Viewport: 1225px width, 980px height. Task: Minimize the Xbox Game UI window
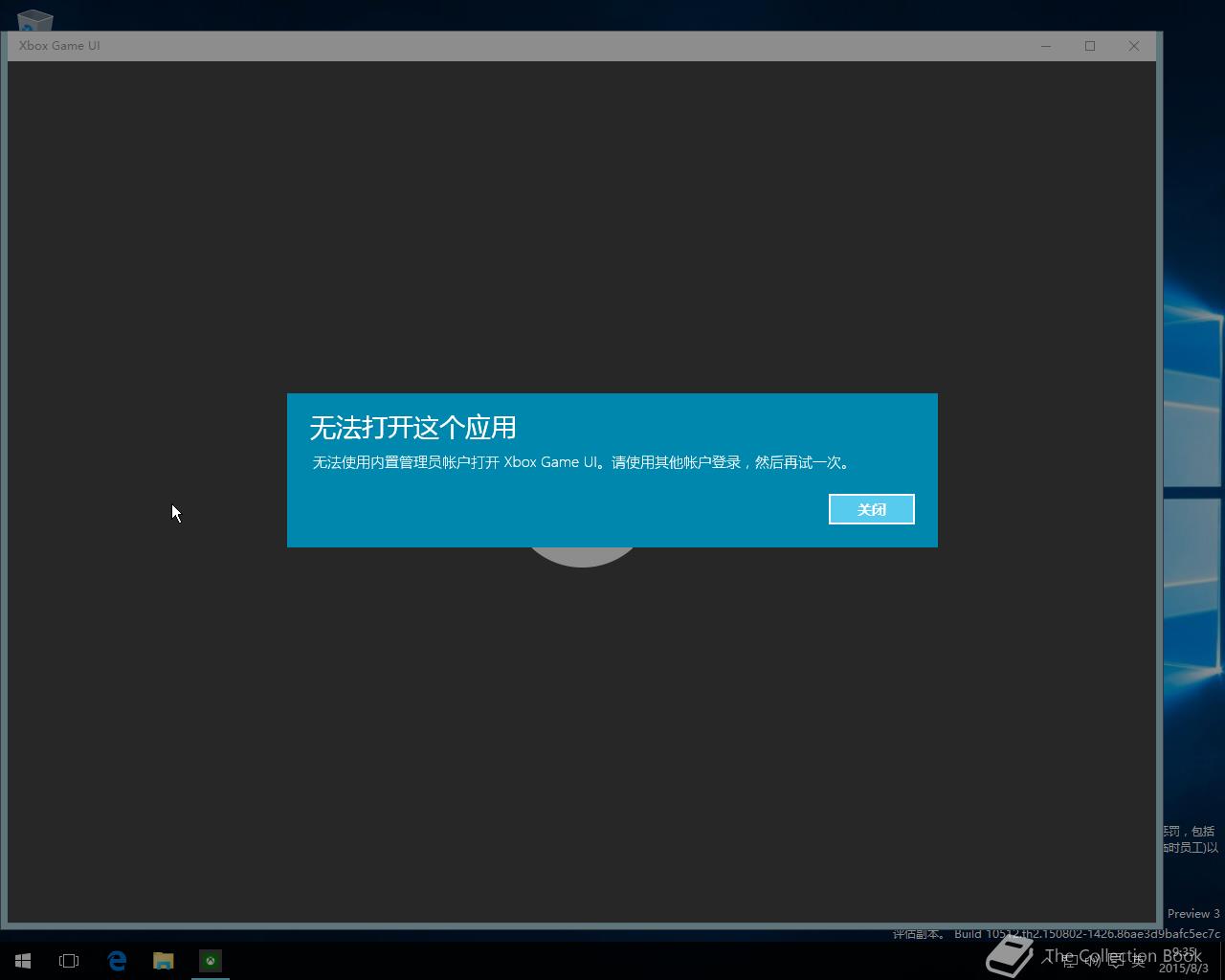pyautogui.click(x=1046, y=46)
